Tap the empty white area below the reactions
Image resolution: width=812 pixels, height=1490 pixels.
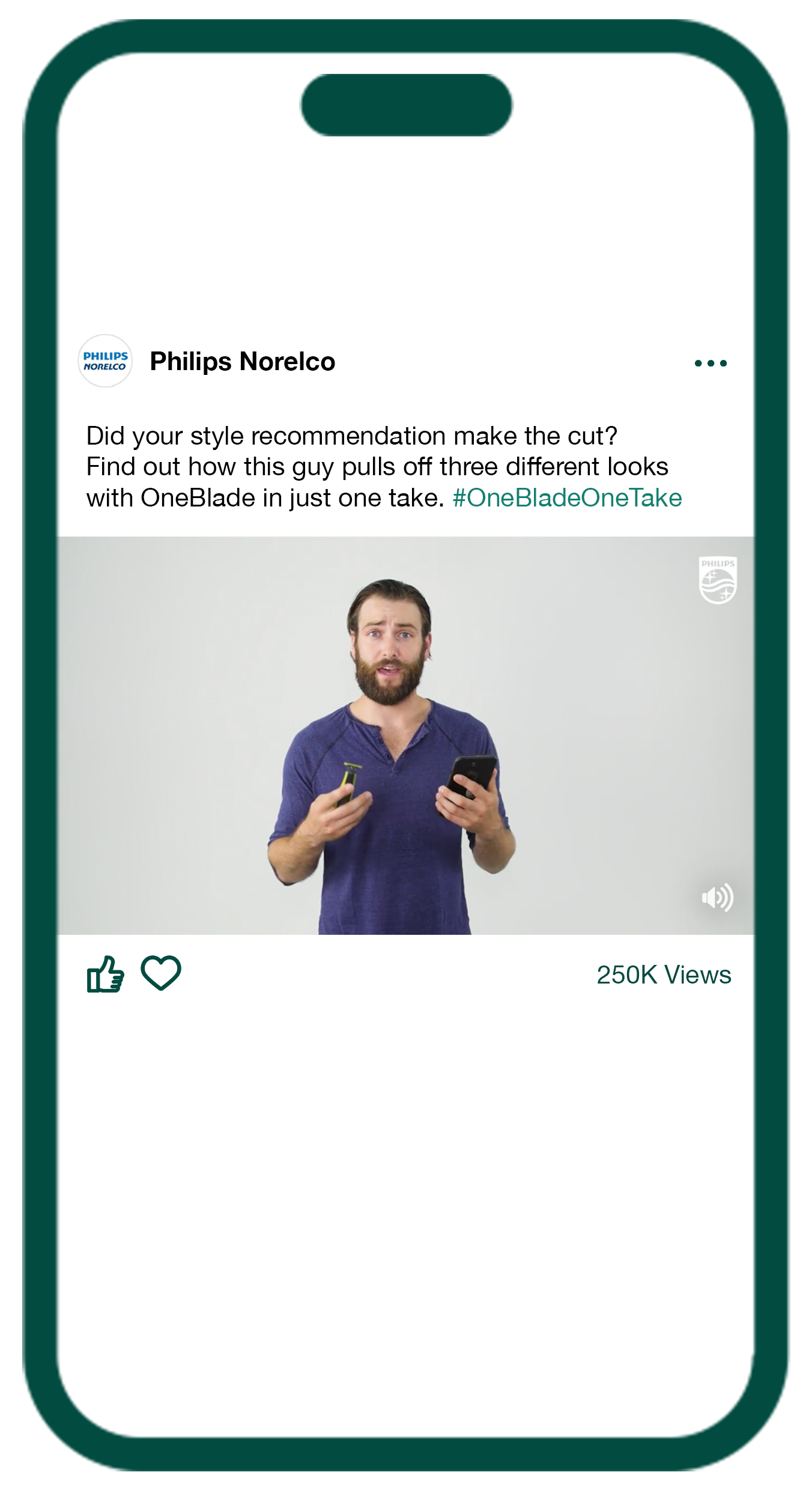coord(406,1202)
